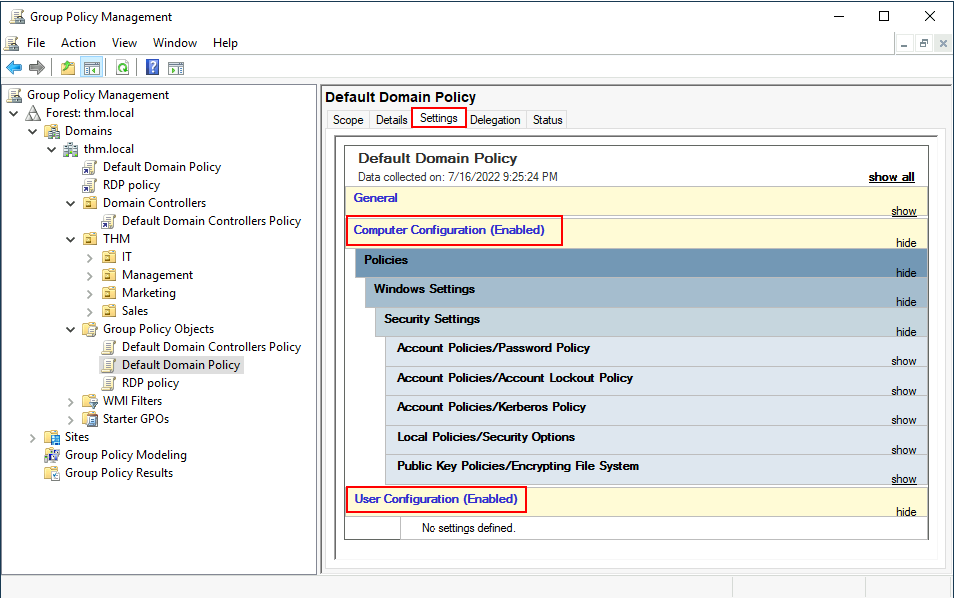This screenshot has width=955, height=598.
Task: Click the Show/Hide Action Pane icon
Action: tap(176, 68)
